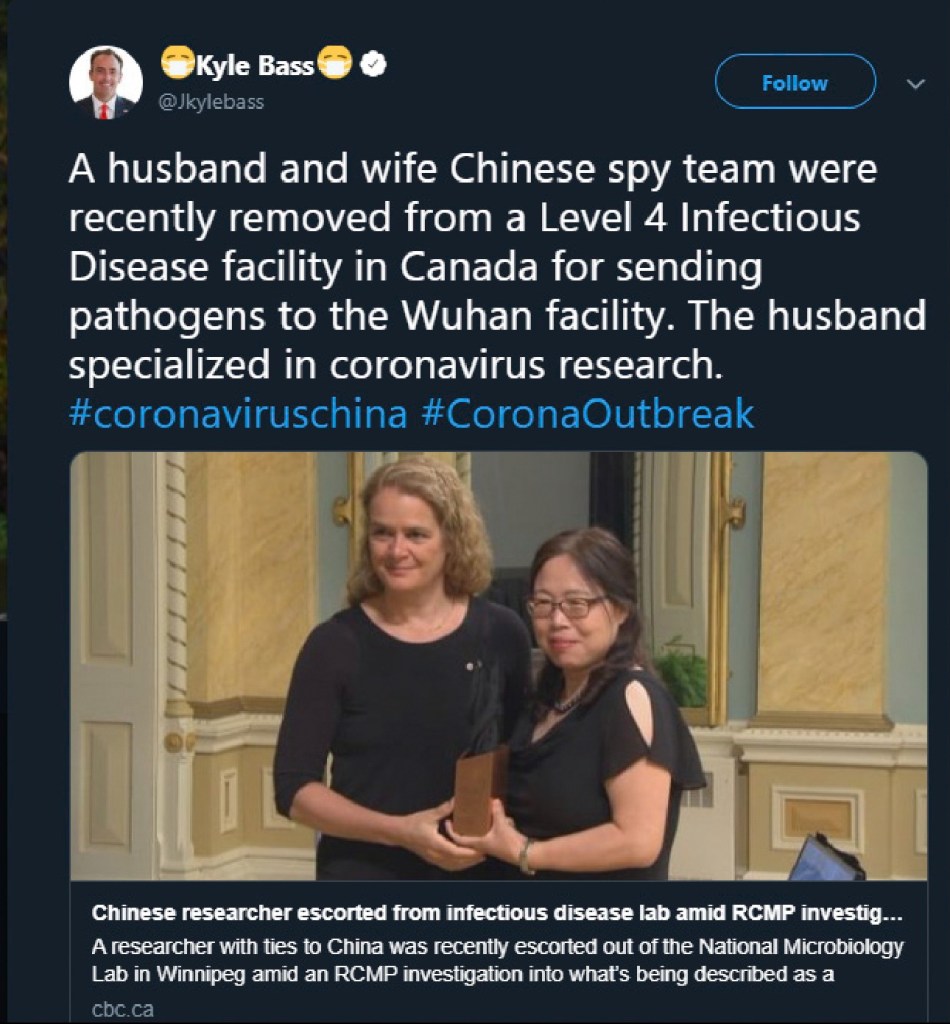Click the 'coronavirus research' line of the tweet
The width and height of the screenshot is (950, 1024).
coord(396,365)
